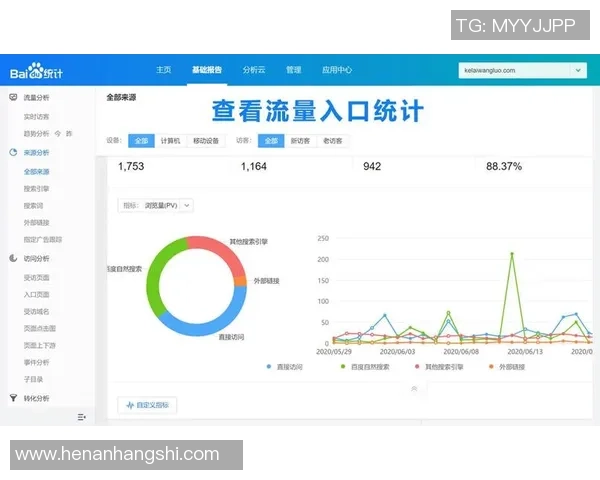Click 今 shortcut next to 趋势分析
Viewport: 600px width, 480px height.
tap(58, 134)
